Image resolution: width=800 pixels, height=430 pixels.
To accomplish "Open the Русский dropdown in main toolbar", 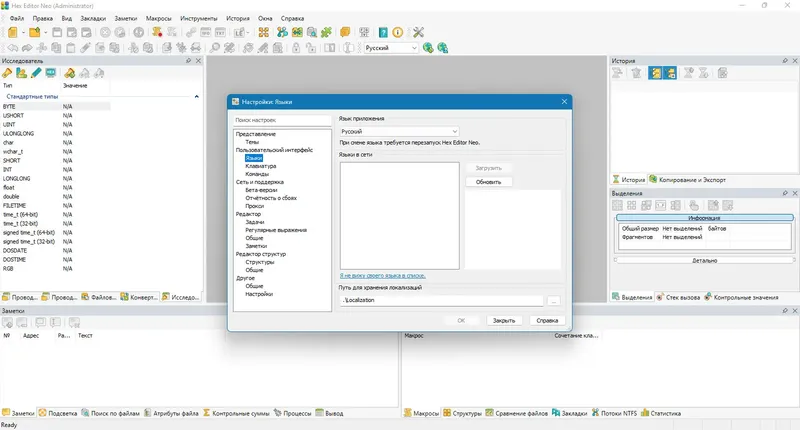I will pyautogui.click(x=414, y=48).
